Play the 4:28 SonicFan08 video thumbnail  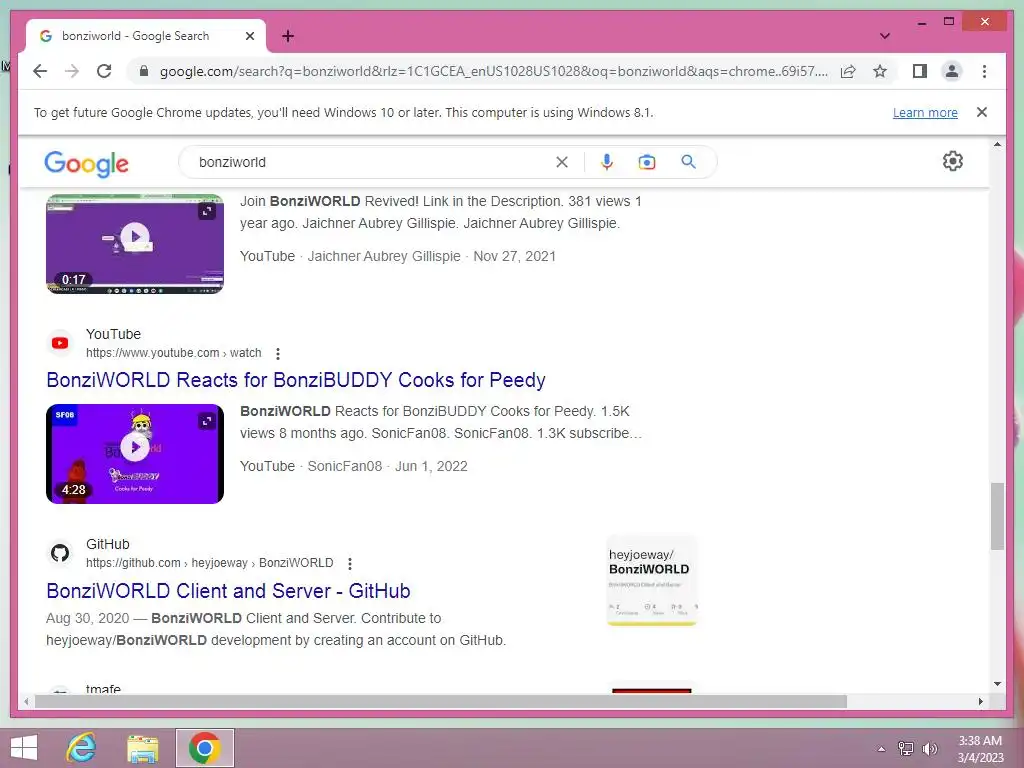pos(135,447)
